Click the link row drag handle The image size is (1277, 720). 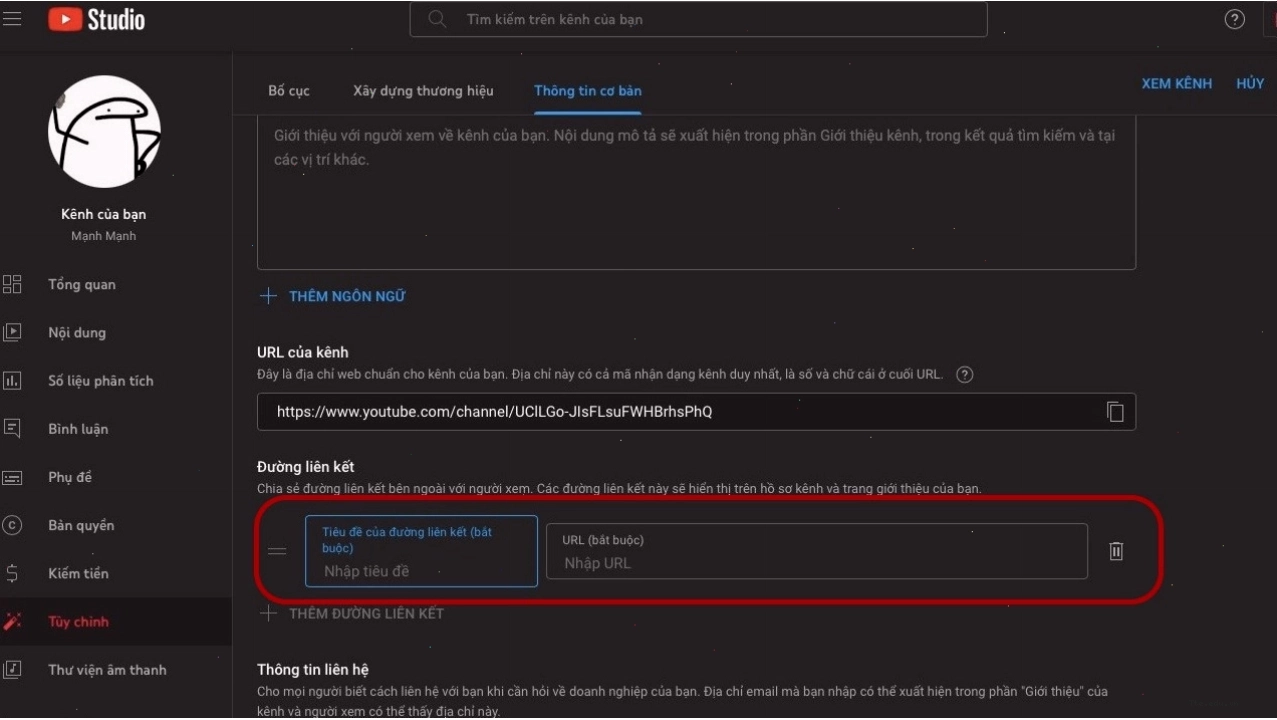(x=277, y=551)
